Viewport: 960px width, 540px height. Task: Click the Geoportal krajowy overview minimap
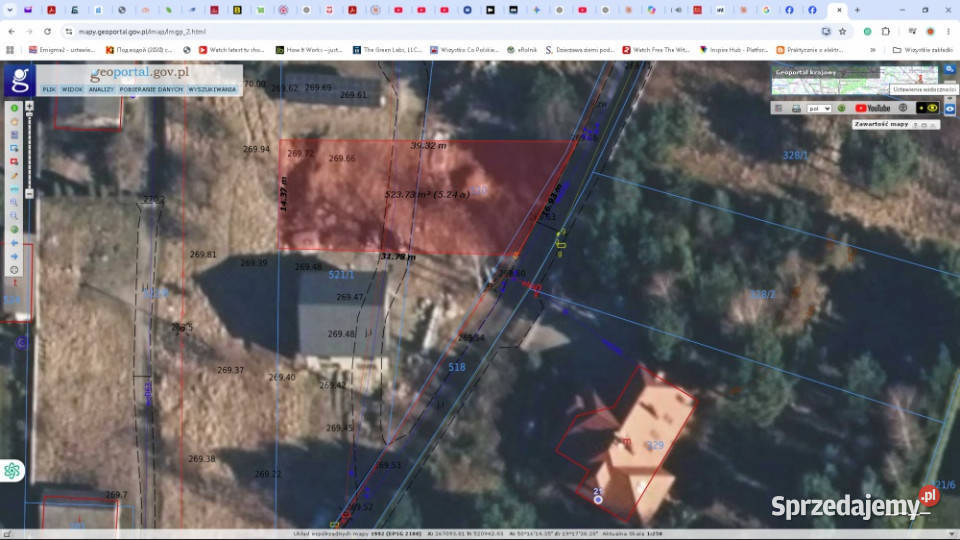click(x=855, y=80)
